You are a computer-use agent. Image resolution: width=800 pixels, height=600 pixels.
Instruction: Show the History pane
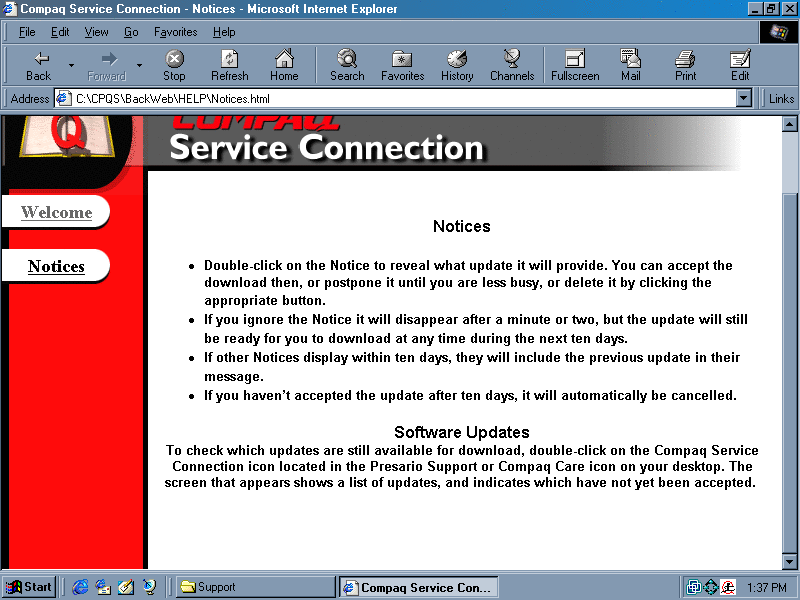coord(457,65)
